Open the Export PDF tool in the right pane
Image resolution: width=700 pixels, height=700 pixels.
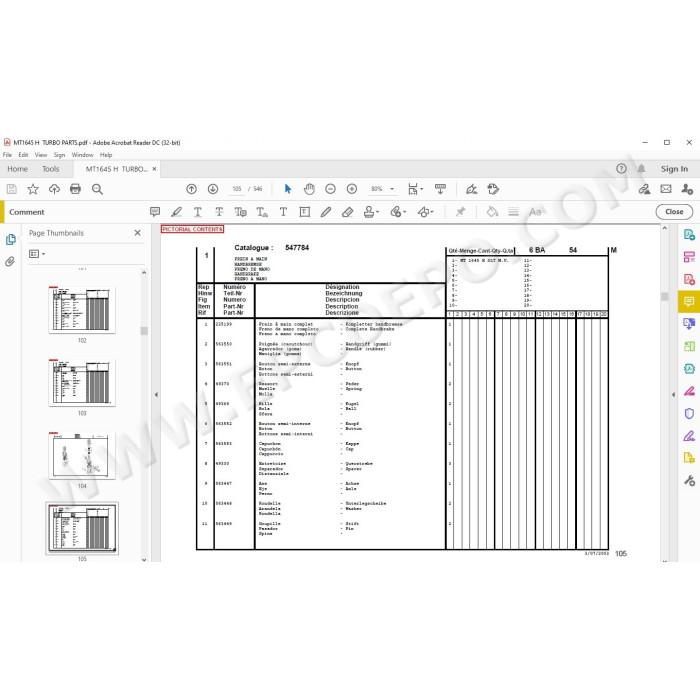coord(689,234)
